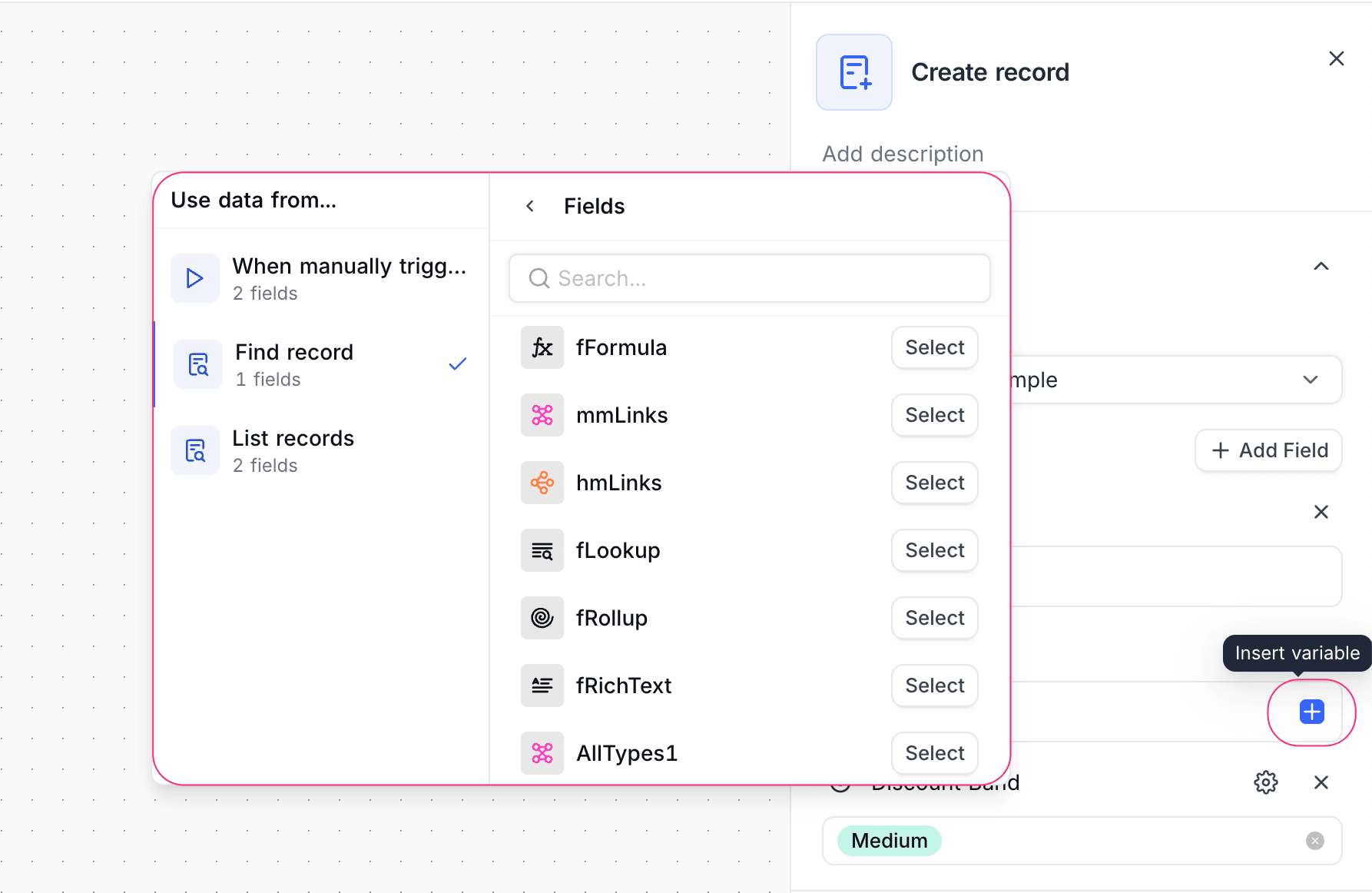Screen dimensions: 1372x893
Task: Click the fFormula function icon
Action: pos(542,347)
